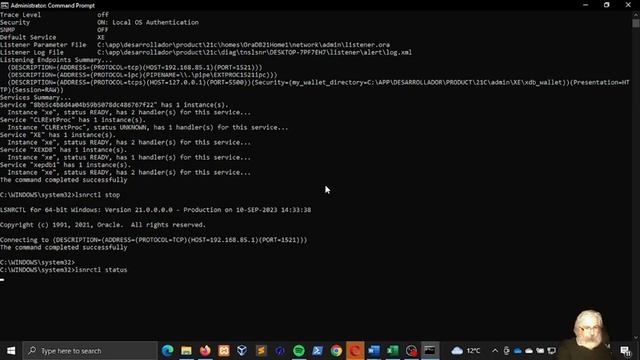Screen dimensions: 640x360
Task: Click the taskbar search box
Action: 90,351
